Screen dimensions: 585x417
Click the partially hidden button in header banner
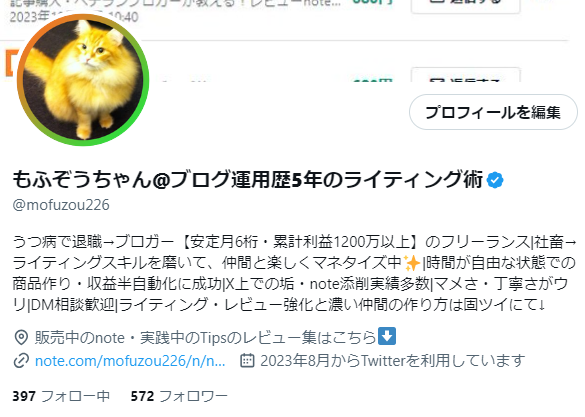click(x=466, y=75)
